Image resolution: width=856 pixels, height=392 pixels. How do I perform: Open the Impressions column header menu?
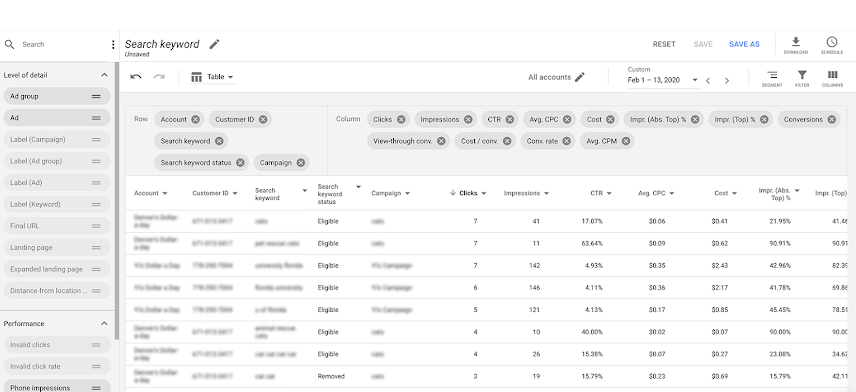tap(546, 193)
